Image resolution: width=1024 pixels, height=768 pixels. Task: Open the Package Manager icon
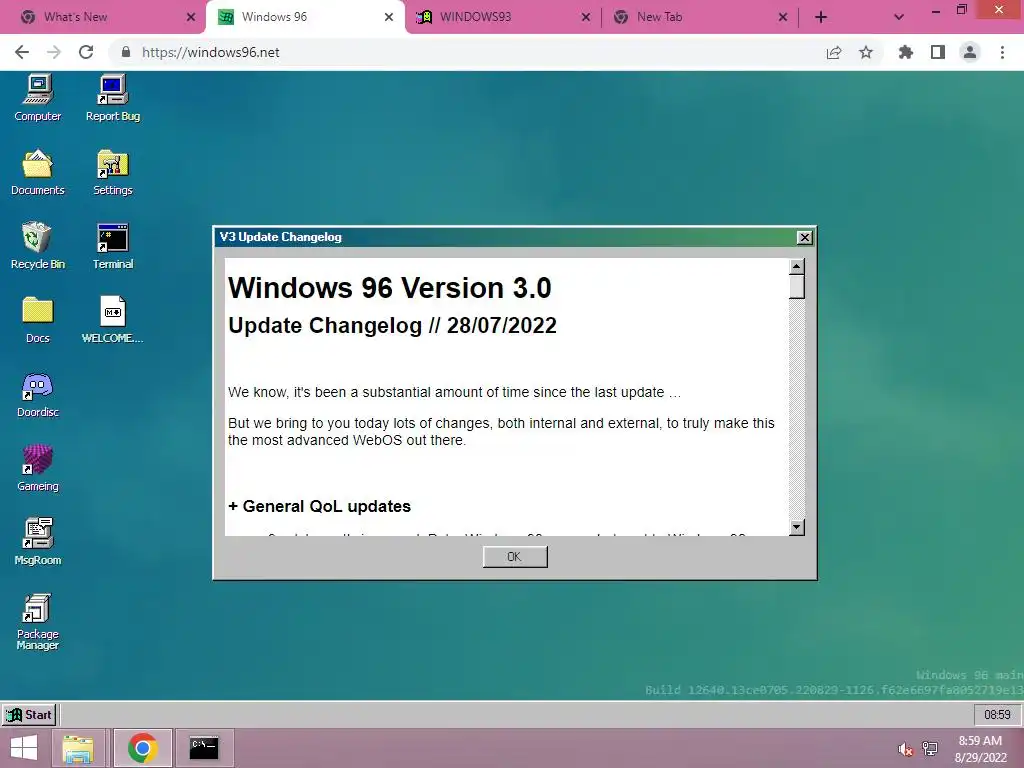[x=37, y=622]
